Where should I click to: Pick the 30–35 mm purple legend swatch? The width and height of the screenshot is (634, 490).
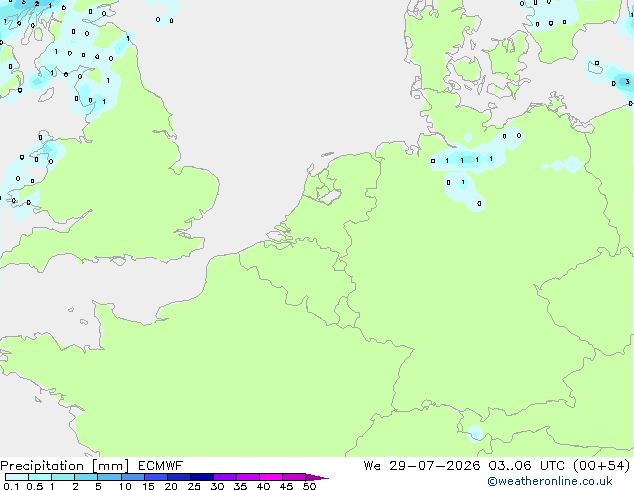point(225,477)
